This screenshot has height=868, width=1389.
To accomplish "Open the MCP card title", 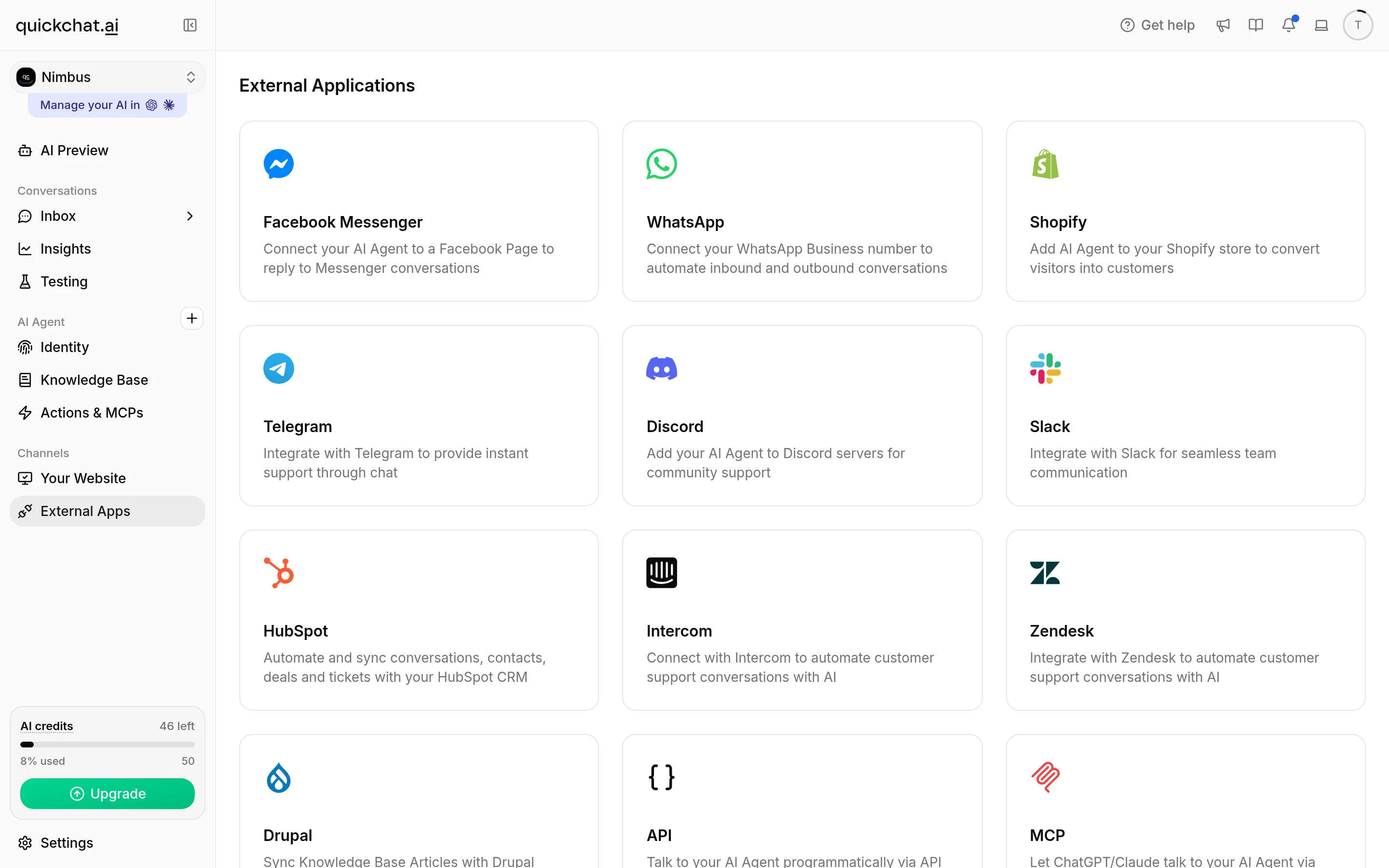I will [x=1047, y=835].
